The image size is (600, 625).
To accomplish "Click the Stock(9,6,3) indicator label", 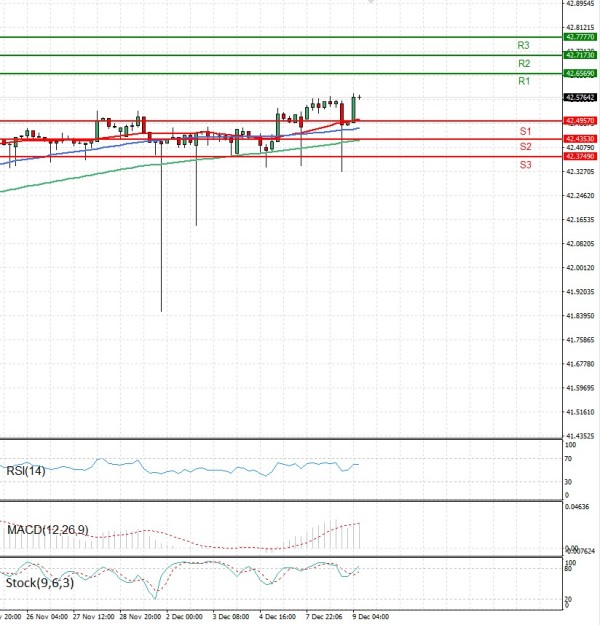I will [39, 582].
